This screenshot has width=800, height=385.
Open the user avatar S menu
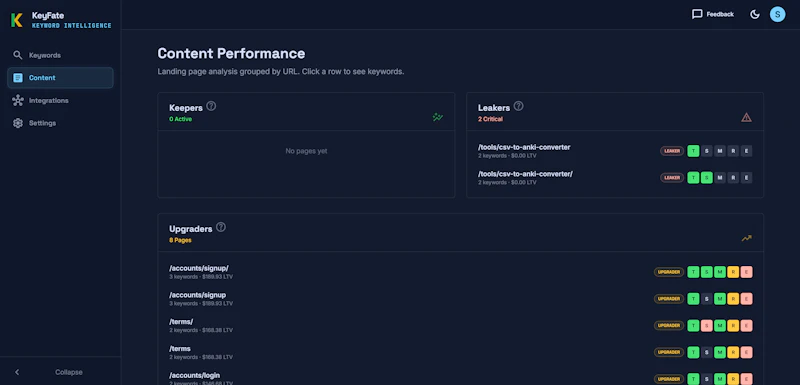pos(778,14)
